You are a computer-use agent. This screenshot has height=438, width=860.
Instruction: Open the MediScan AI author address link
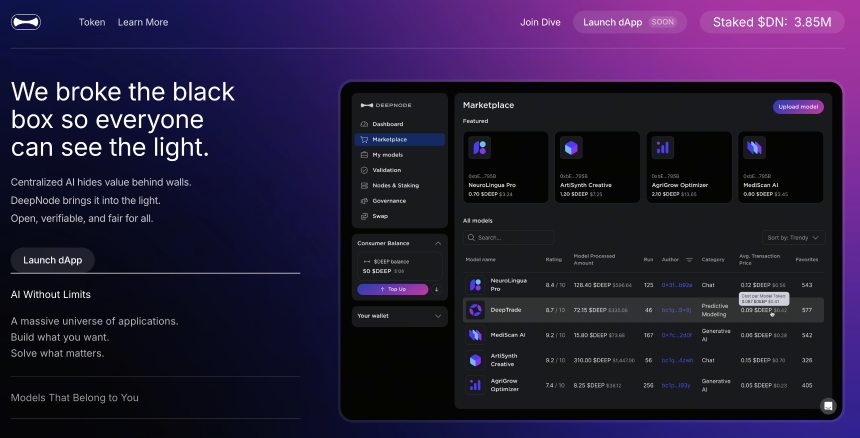click(677, 335)
